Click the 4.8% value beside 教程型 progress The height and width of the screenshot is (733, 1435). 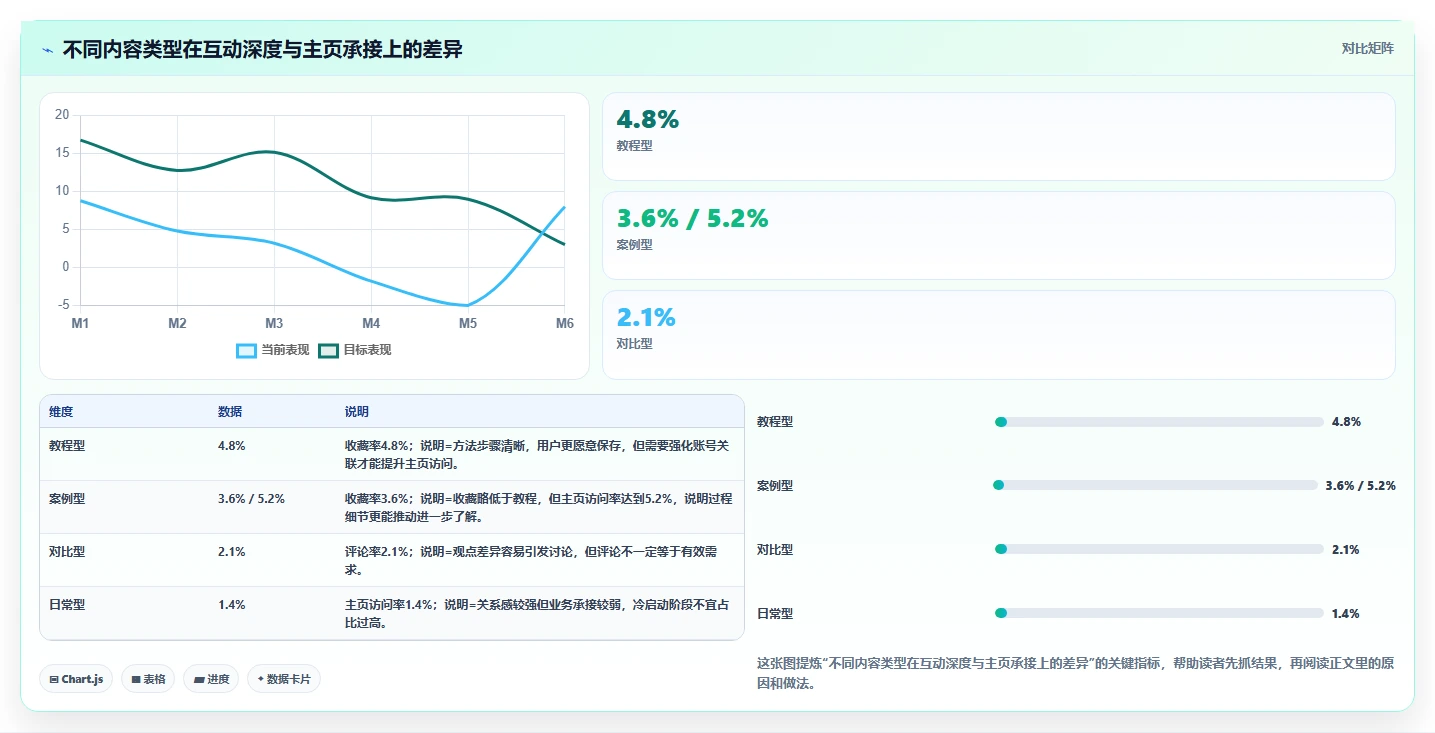click(1346, 422)
